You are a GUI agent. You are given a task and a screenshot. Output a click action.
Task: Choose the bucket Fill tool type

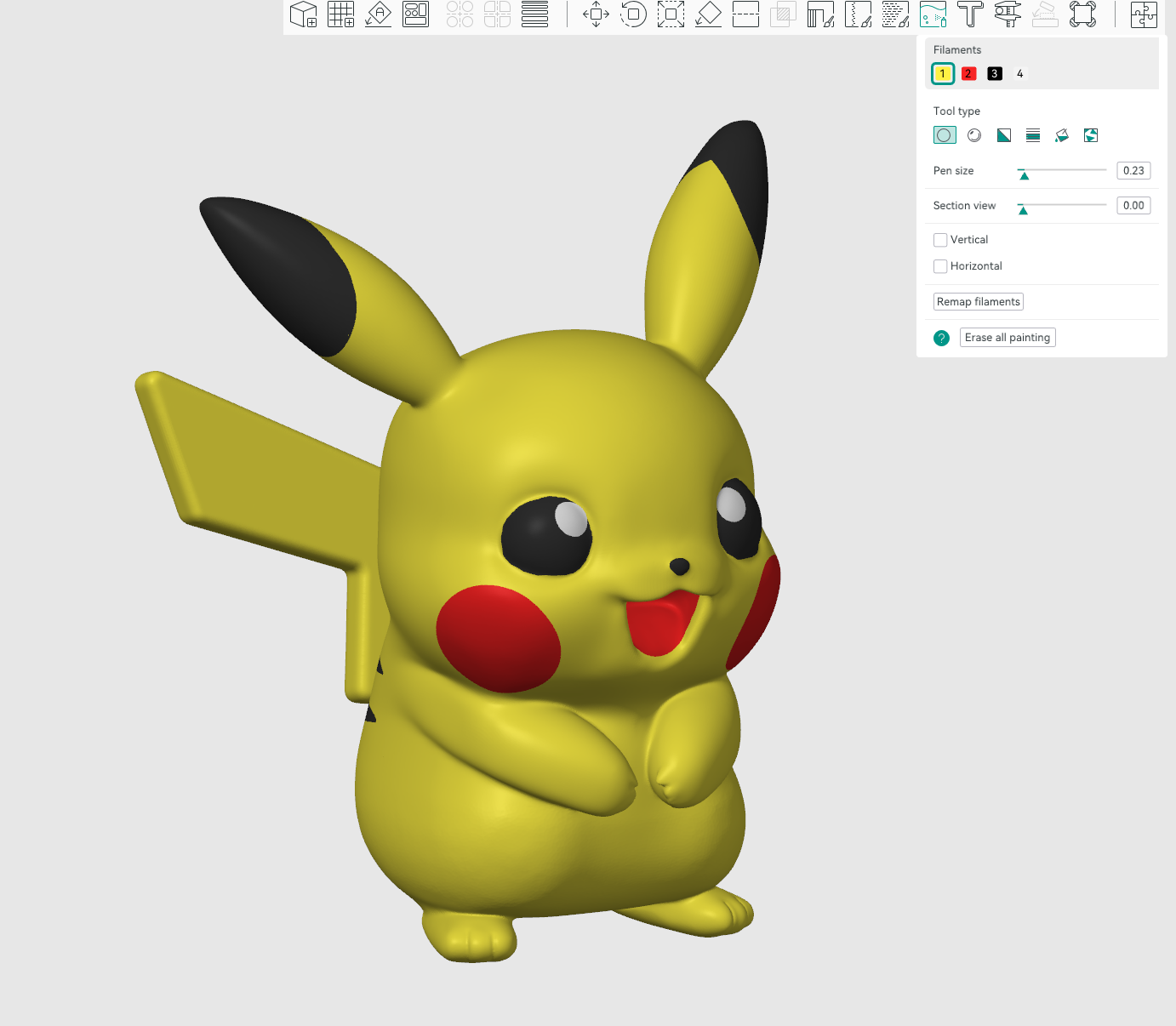point(1062,135)
